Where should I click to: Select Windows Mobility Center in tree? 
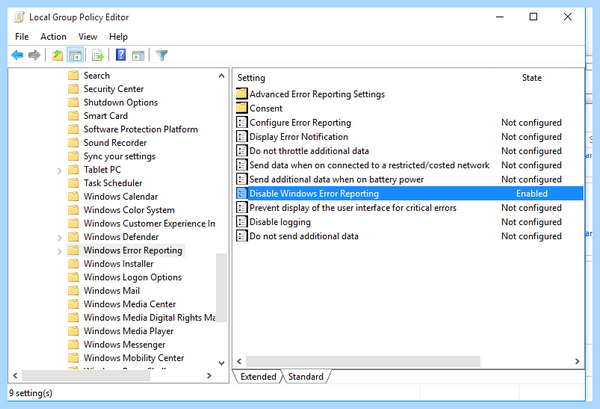pos(134,358)
